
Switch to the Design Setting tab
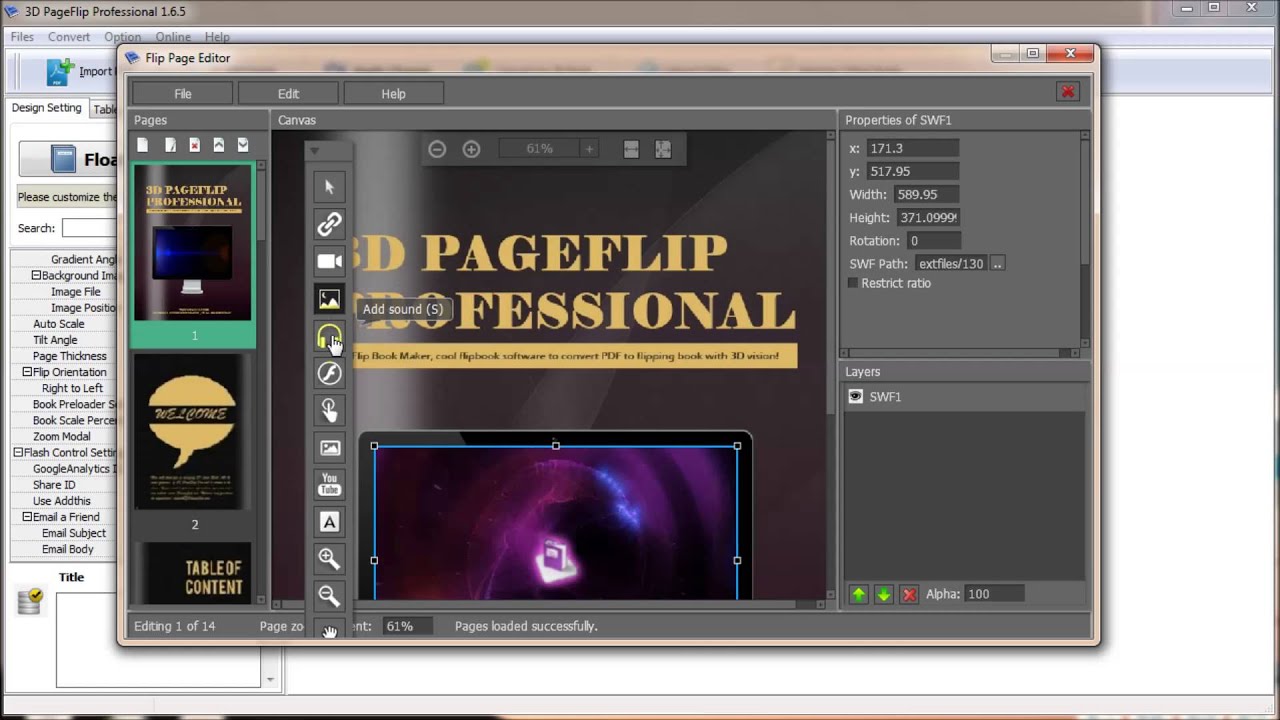tap(46, 108)
